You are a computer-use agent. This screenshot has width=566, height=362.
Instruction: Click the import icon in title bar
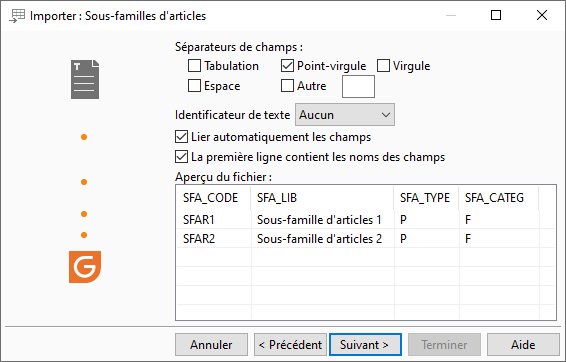17,16
